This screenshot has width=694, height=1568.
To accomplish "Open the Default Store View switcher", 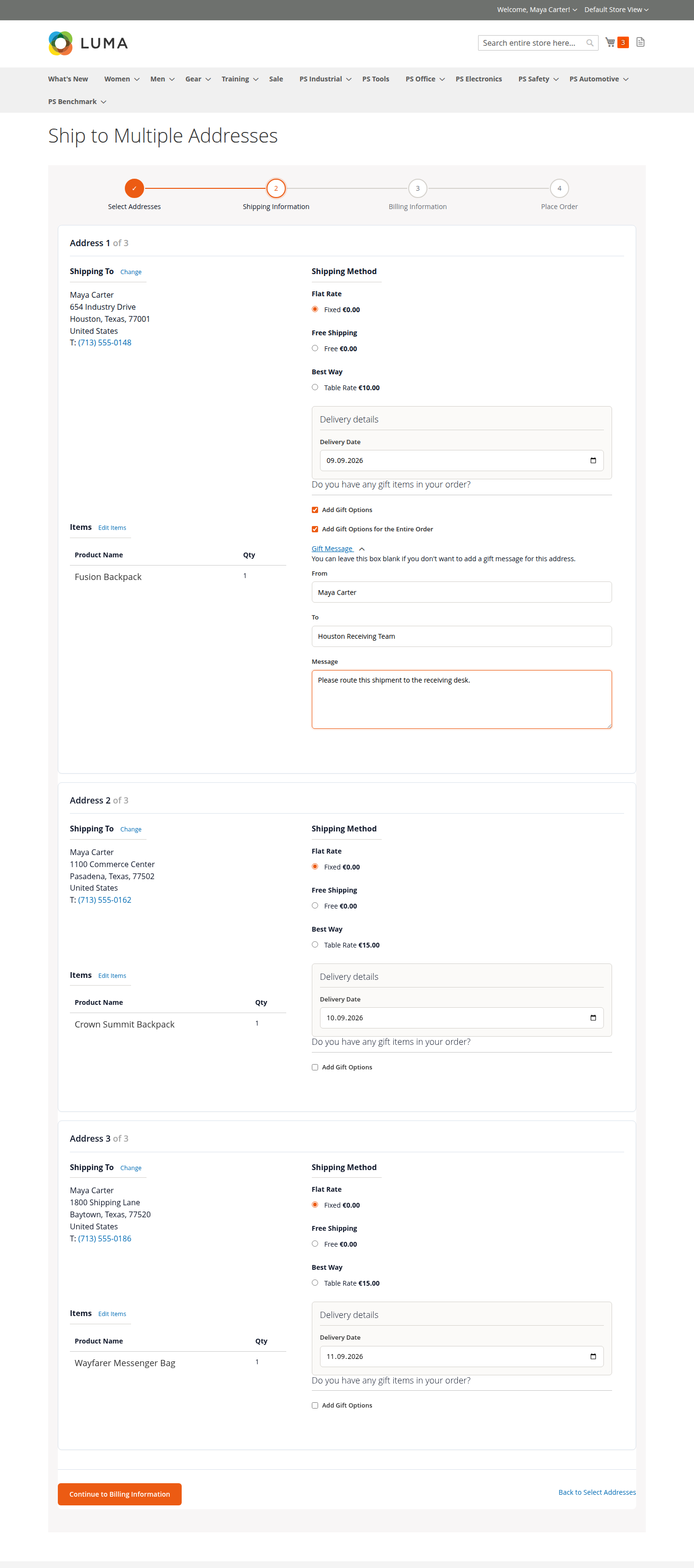I will point(616,10).
